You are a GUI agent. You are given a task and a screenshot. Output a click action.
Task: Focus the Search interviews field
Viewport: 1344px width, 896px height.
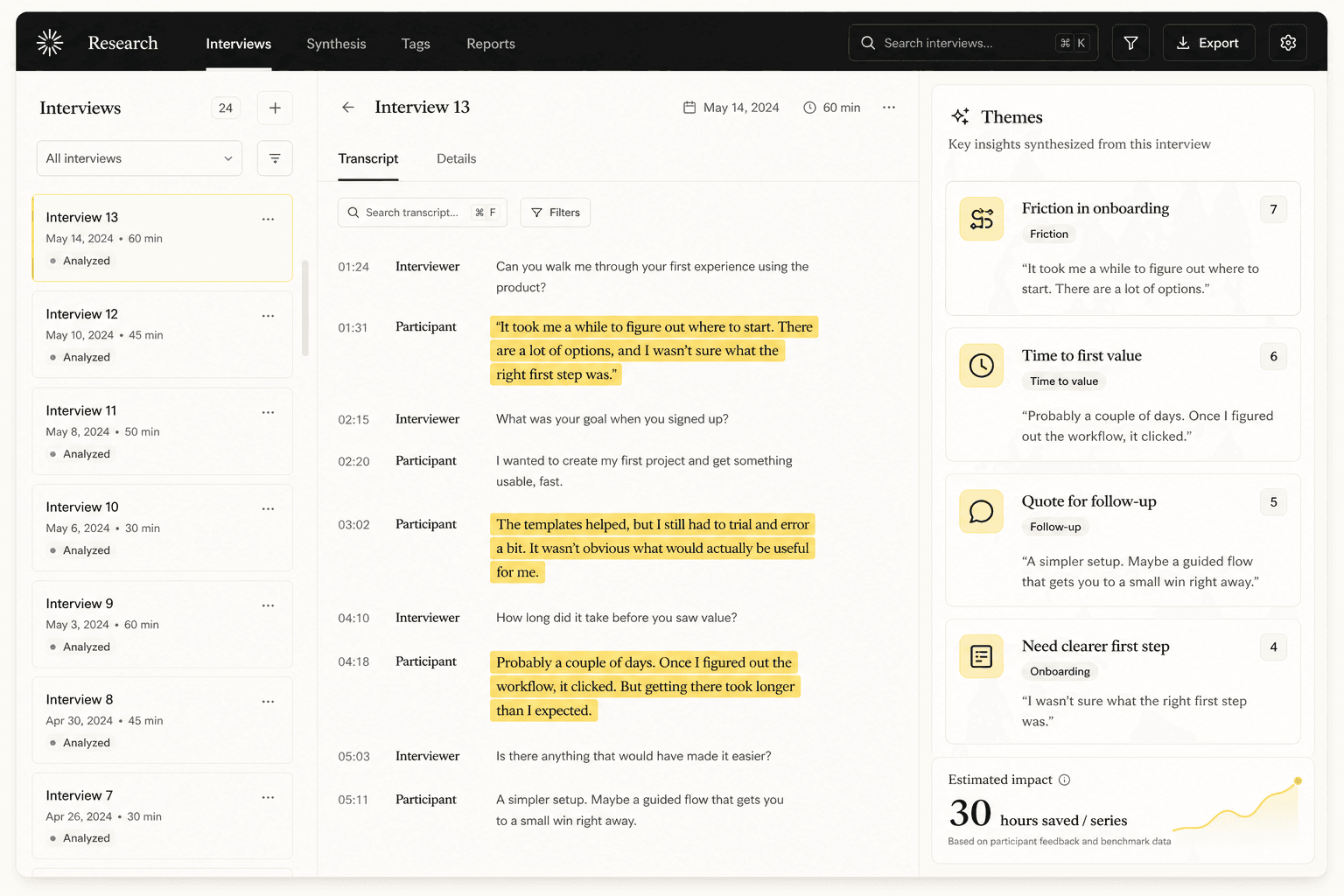coord(973,43)
